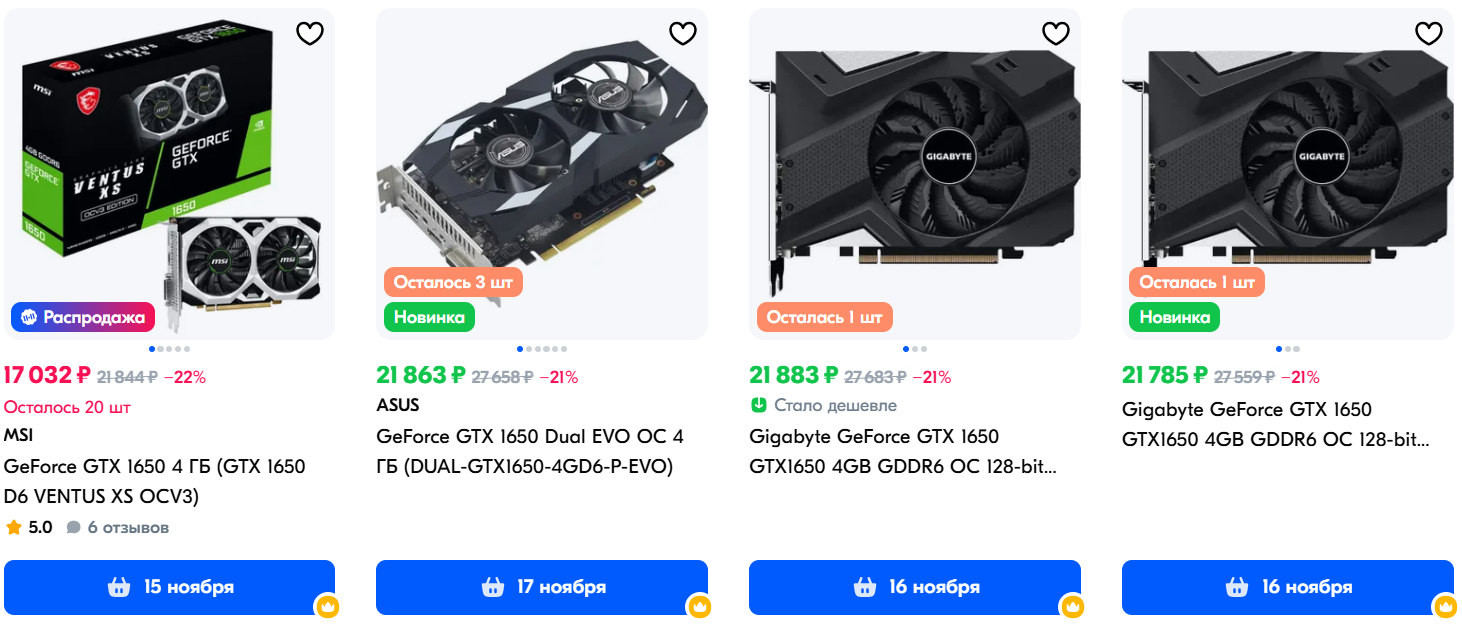
Task: Add third Gigabyte card to cart
Action: 915,587
